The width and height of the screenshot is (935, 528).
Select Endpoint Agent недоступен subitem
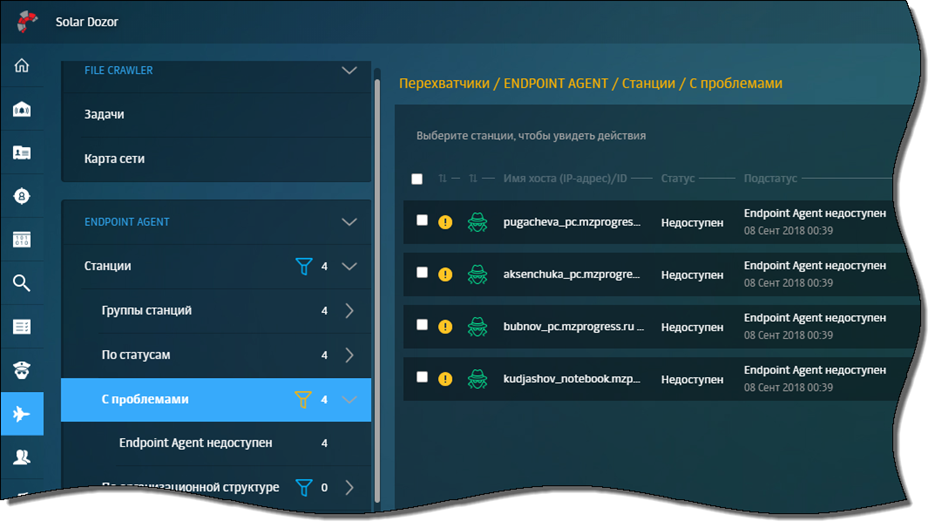pyautogui.click(x=216, y=443)
